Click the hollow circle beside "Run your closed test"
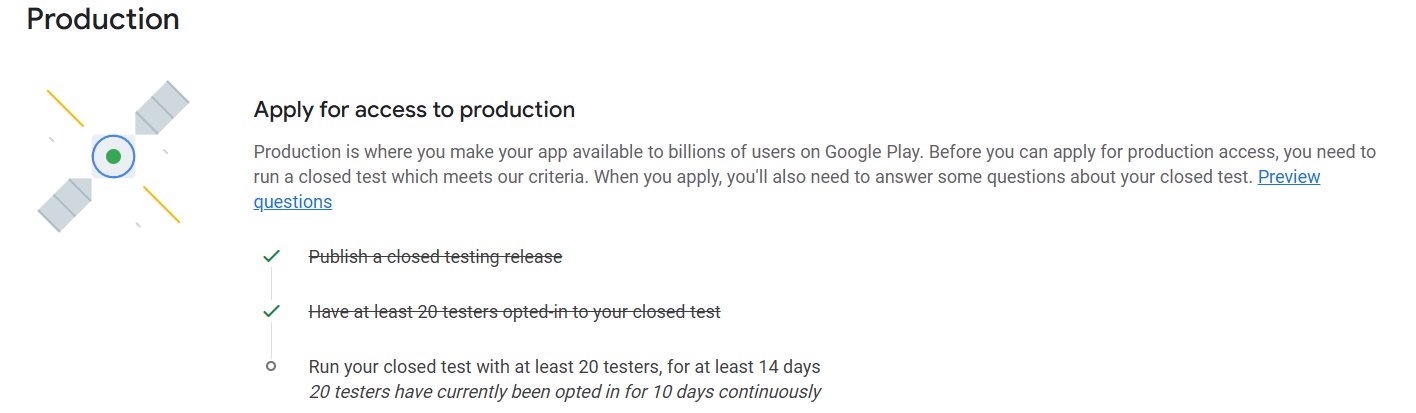This screenshot has width=1416, height=413. [x=271, y=366]
